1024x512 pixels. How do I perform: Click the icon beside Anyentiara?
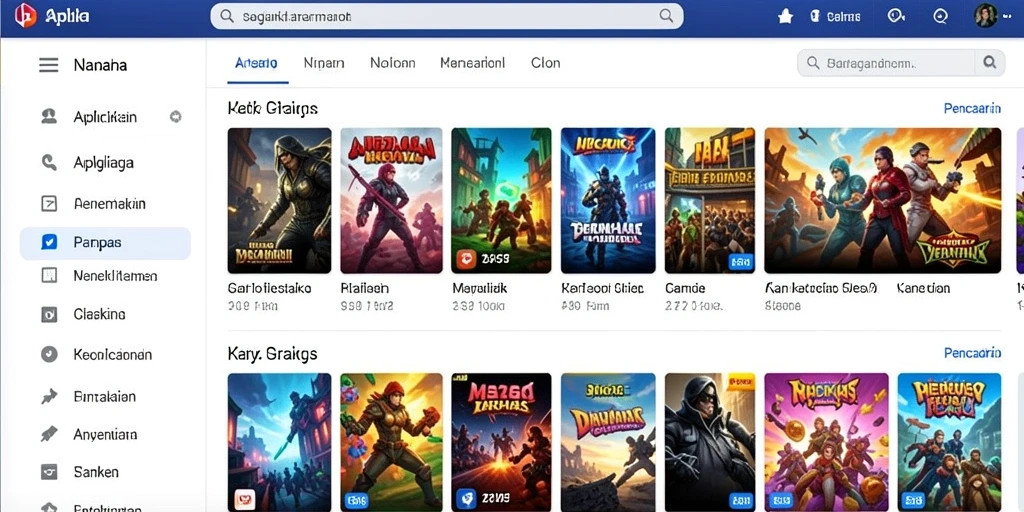tap(49, 434)
